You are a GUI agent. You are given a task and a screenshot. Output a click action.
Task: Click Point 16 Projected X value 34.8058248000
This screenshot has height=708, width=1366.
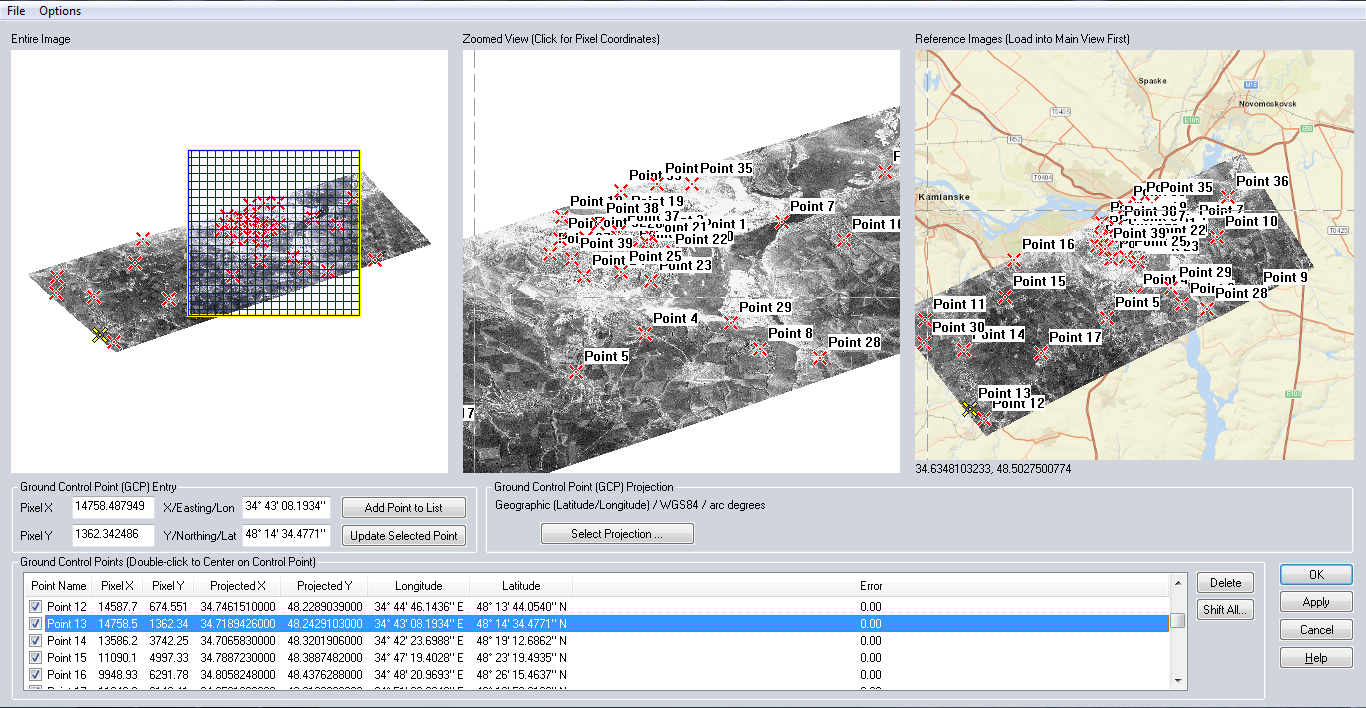(237, 675)
